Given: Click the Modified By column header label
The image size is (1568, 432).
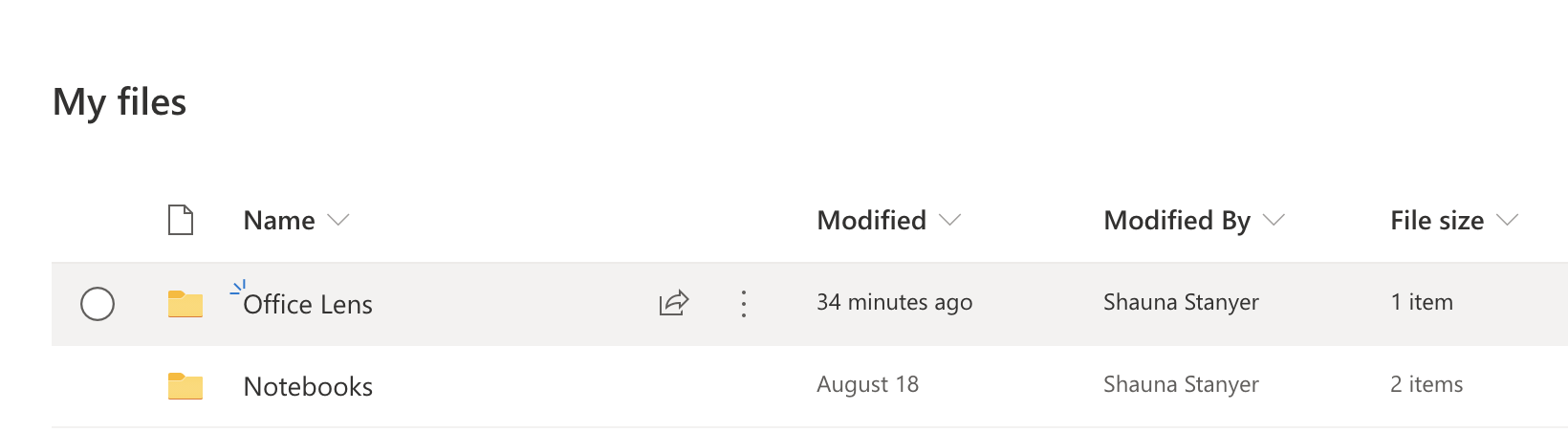Looking at the screenshot, I should [x=1177, y=221].
